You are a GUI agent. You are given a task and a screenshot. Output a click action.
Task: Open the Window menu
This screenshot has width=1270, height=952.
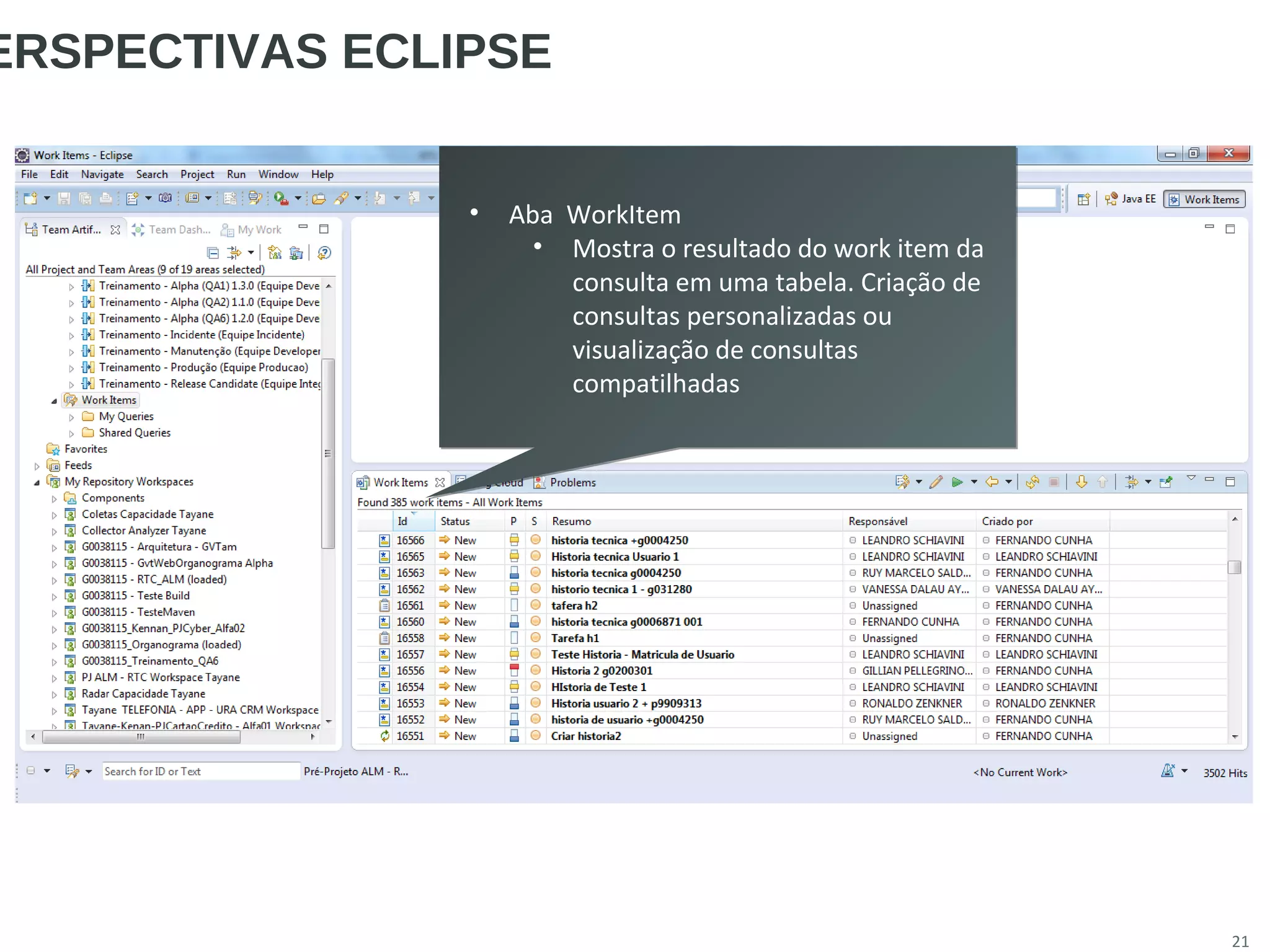point(278,175)
